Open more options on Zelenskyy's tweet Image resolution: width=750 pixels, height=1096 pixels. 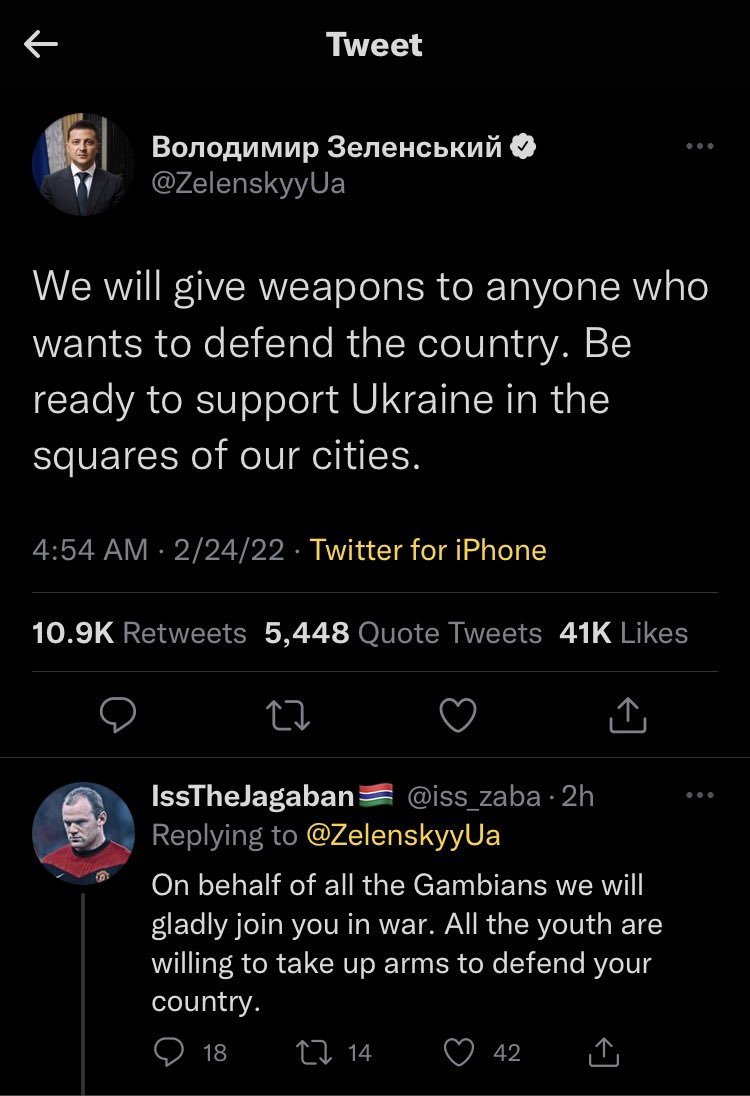[700, 146]
